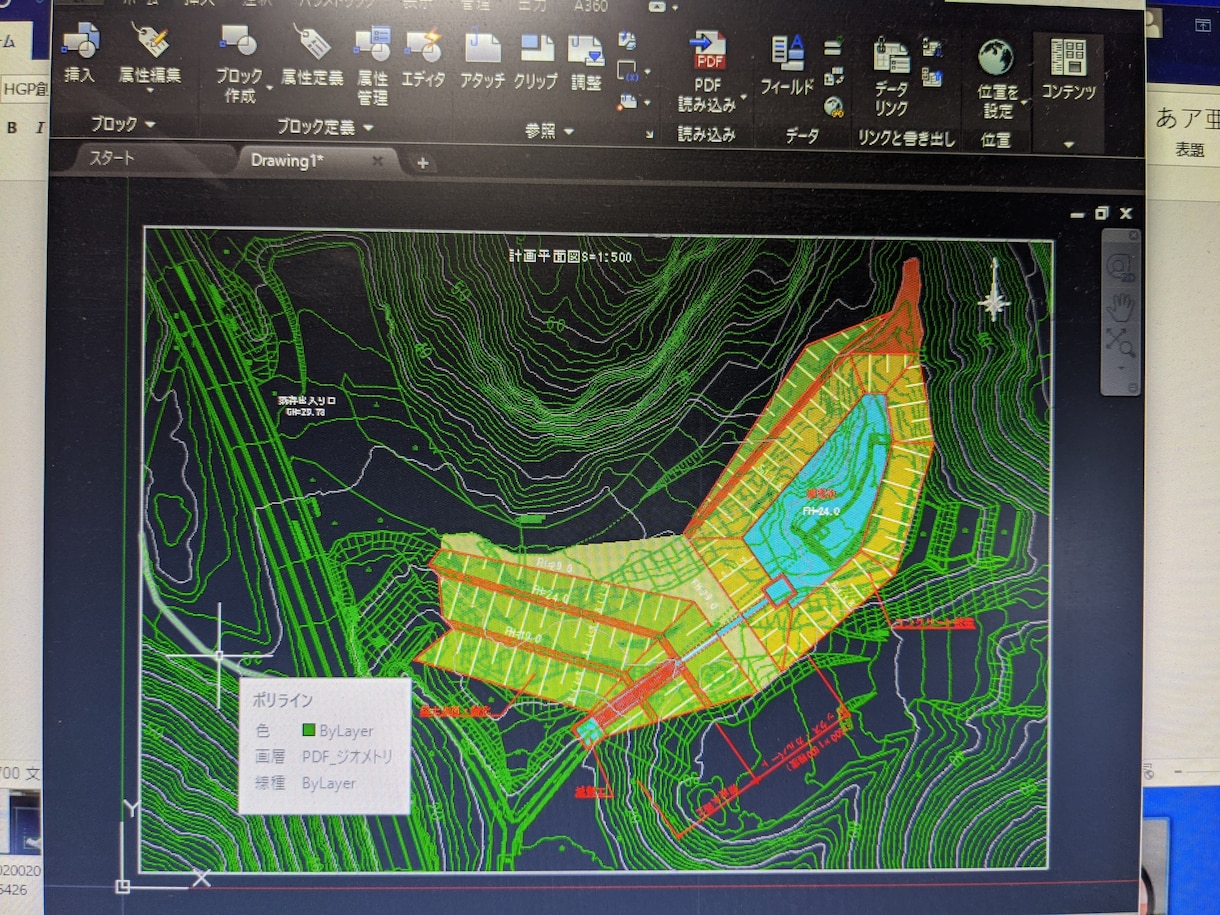Switch to the Drawing1* tab
The image size is (1220, 915).
click(287, 160)
